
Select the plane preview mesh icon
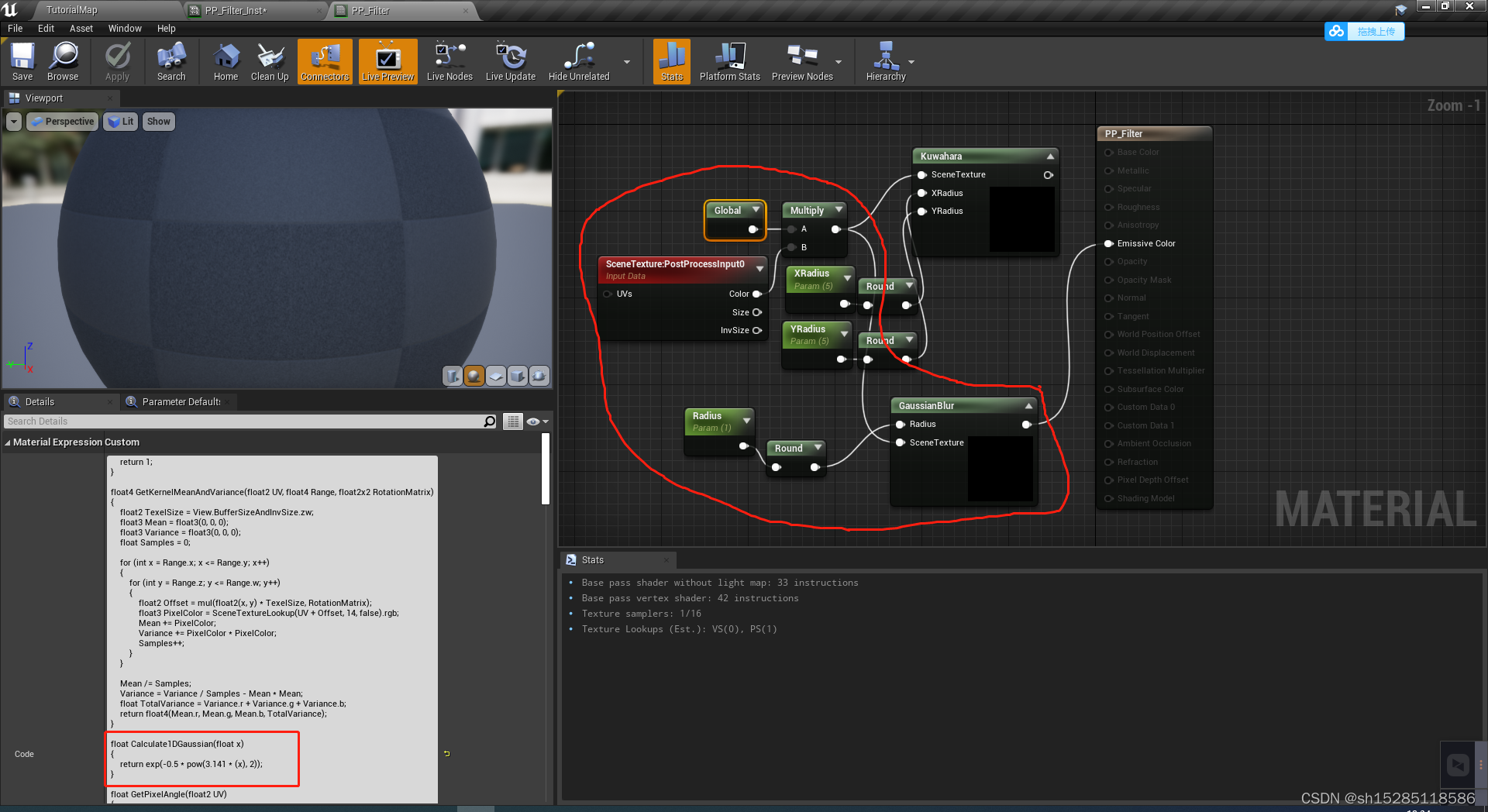coord(496,377)
